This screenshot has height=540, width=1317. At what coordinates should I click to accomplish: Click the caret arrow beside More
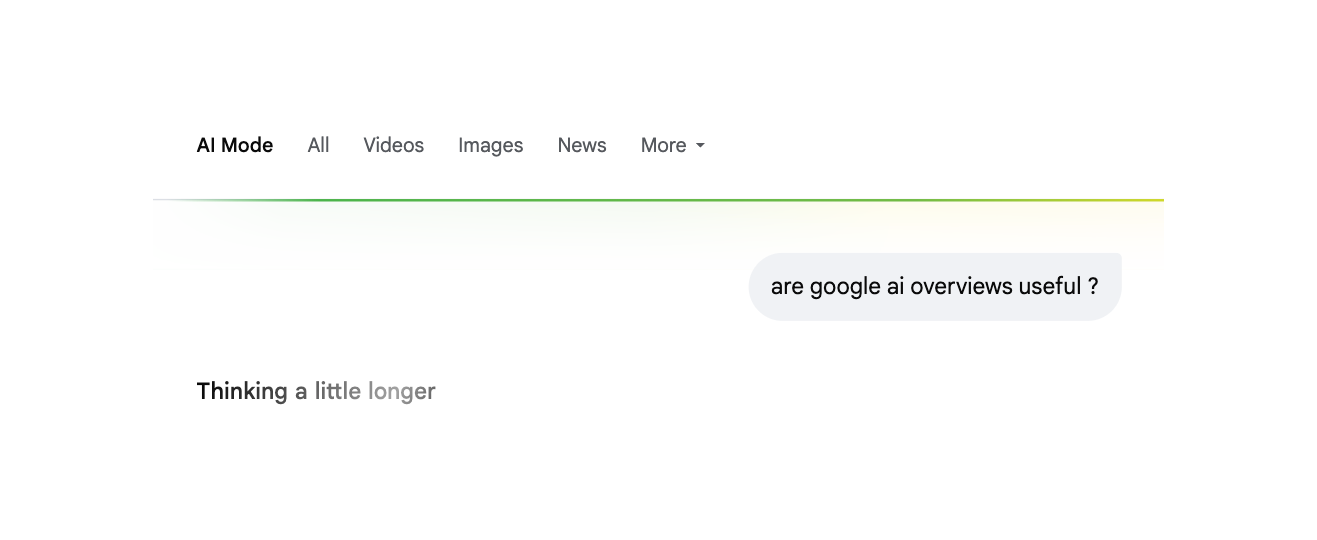700,146
